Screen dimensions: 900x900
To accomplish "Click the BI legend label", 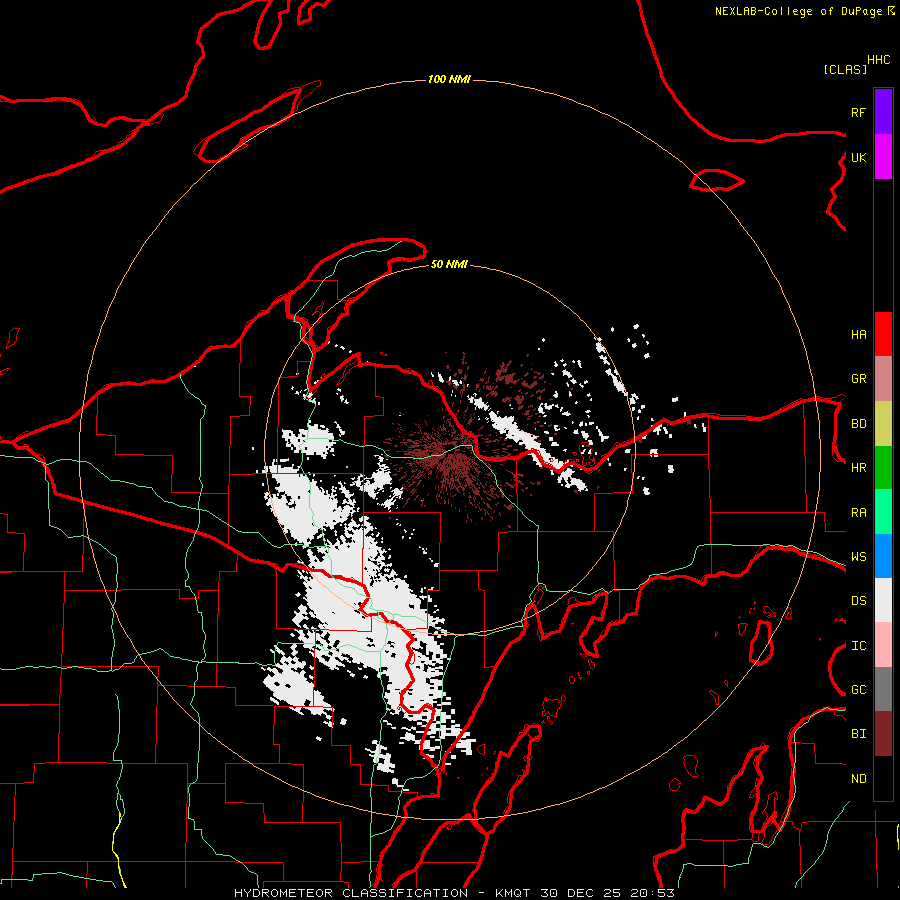I will [858, 734].
